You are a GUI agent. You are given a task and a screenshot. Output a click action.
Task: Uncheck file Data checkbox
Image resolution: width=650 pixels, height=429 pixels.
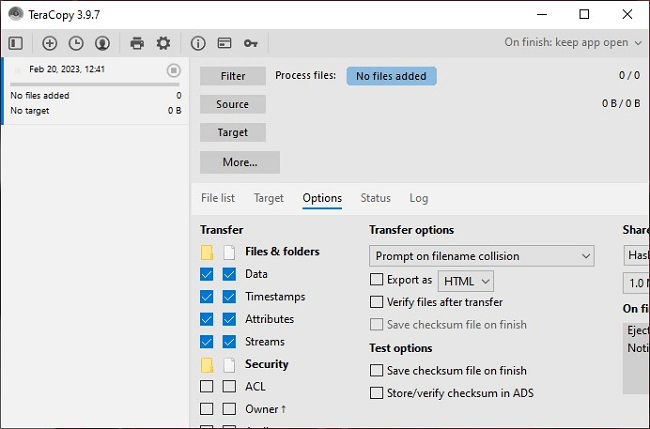coord(229,274)
